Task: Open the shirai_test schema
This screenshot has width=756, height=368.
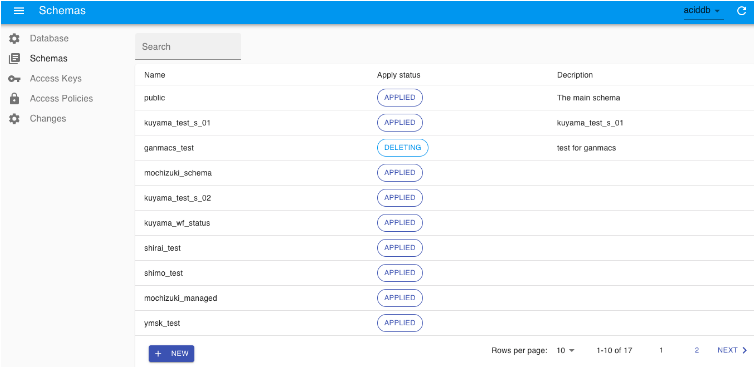Action: 162,248
